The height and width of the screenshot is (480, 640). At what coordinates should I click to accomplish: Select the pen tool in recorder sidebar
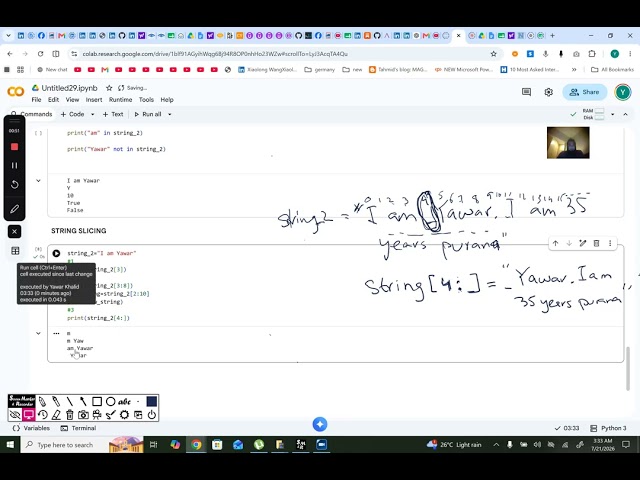14,209
